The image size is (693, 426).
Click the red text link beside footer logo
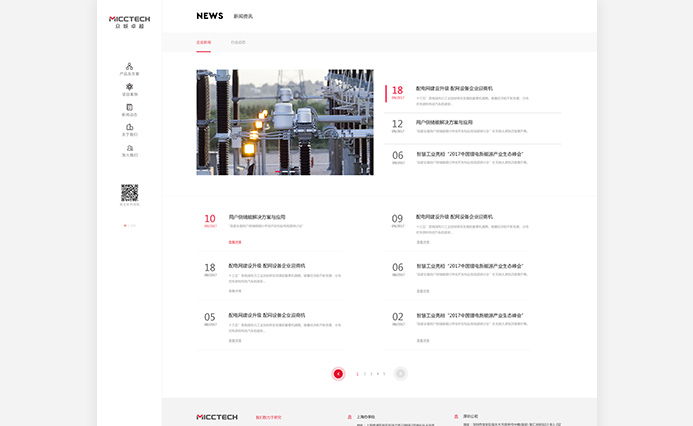(269, 417)
